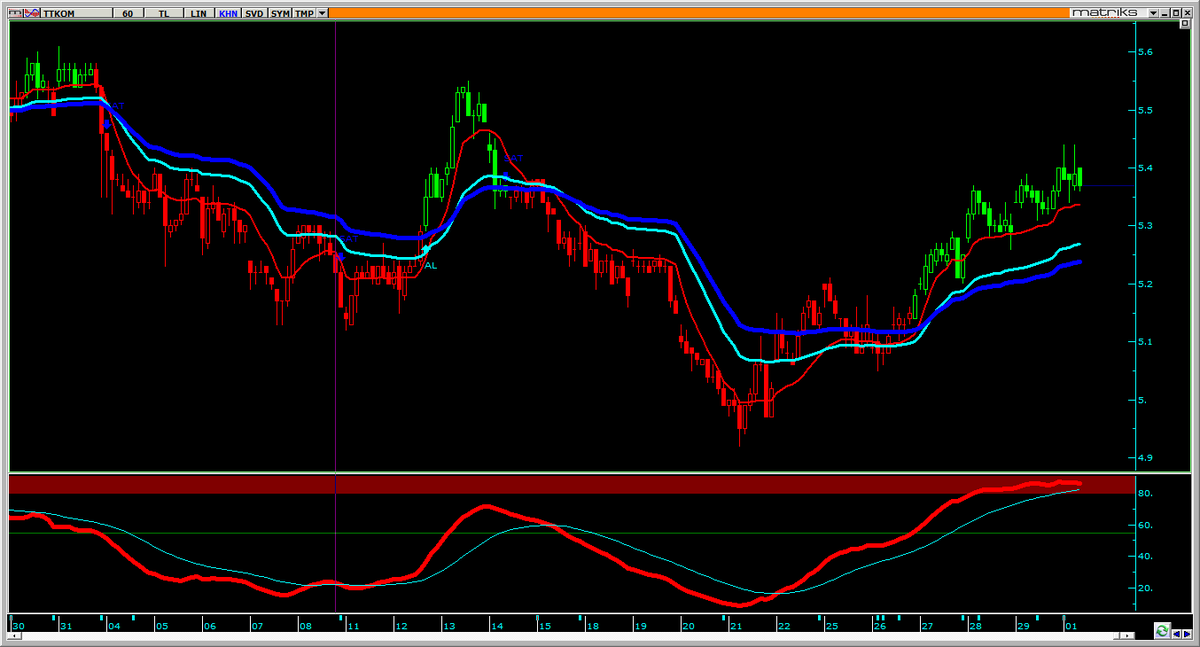Viewport: 1200px width, 647px height.
Task: Click price label 5.6 on price axis
Action: click(1146, 52)
